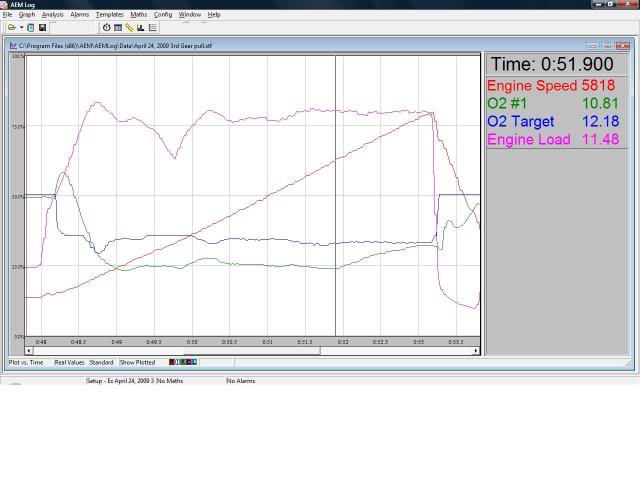Screen dimensions: 640x490
Task: Open the Analysis menu
Action: [x=53, y=15]
